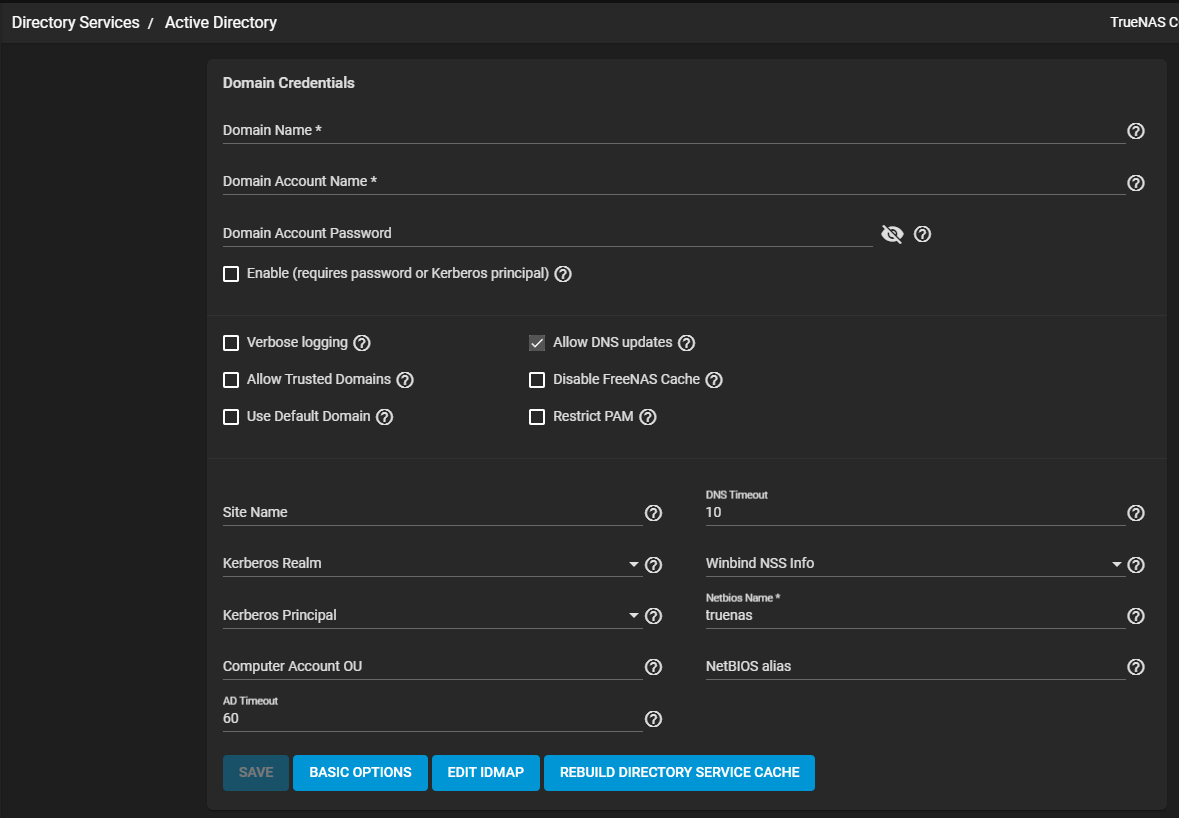
Task: Select Active Directory breadcrumb item
Action: pos(221,22)
